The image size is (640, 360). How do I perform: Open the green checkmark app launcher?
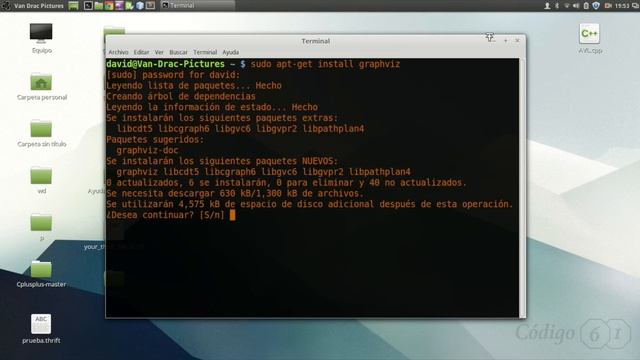pyautogui.click(x=129, y=6)
